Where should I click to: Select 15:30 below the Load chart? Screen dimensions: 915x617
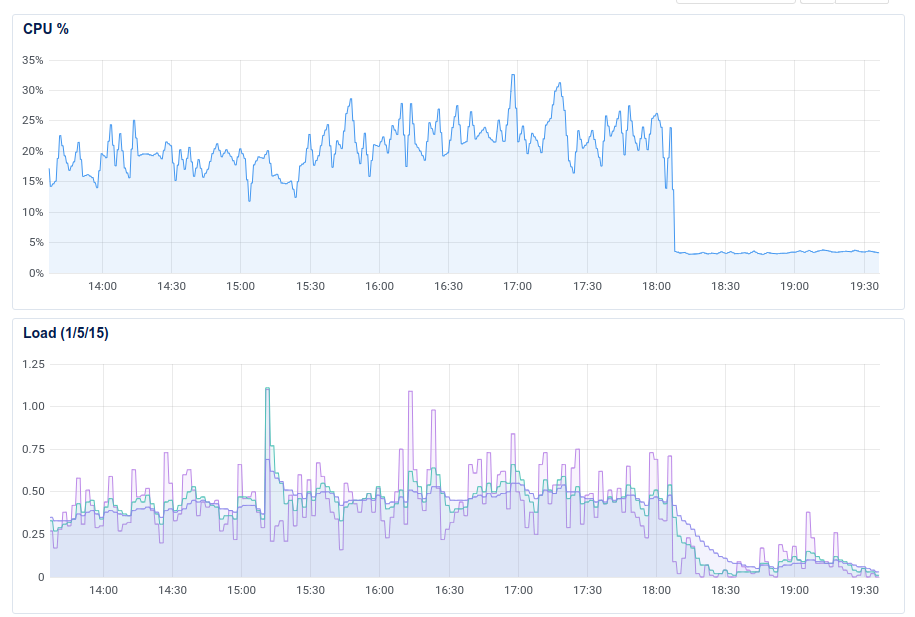tap(310, 590)
